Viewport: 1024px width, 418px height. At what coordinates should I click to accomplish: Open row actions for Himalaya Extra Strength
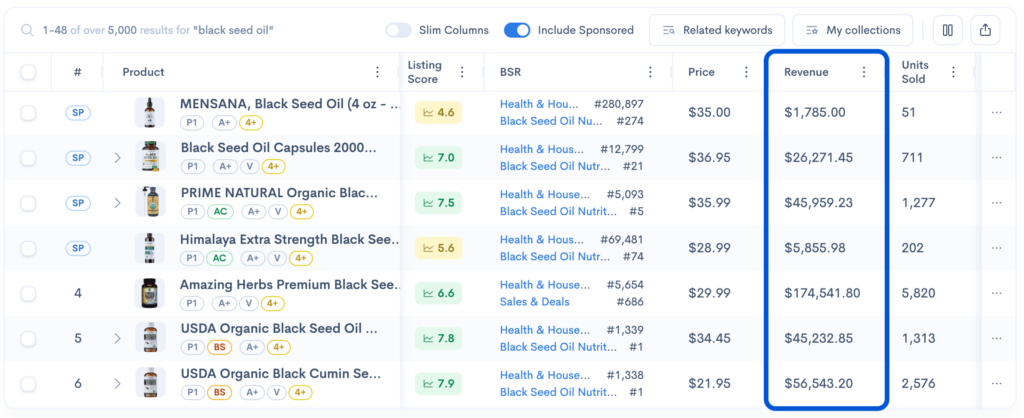[996, 248]
